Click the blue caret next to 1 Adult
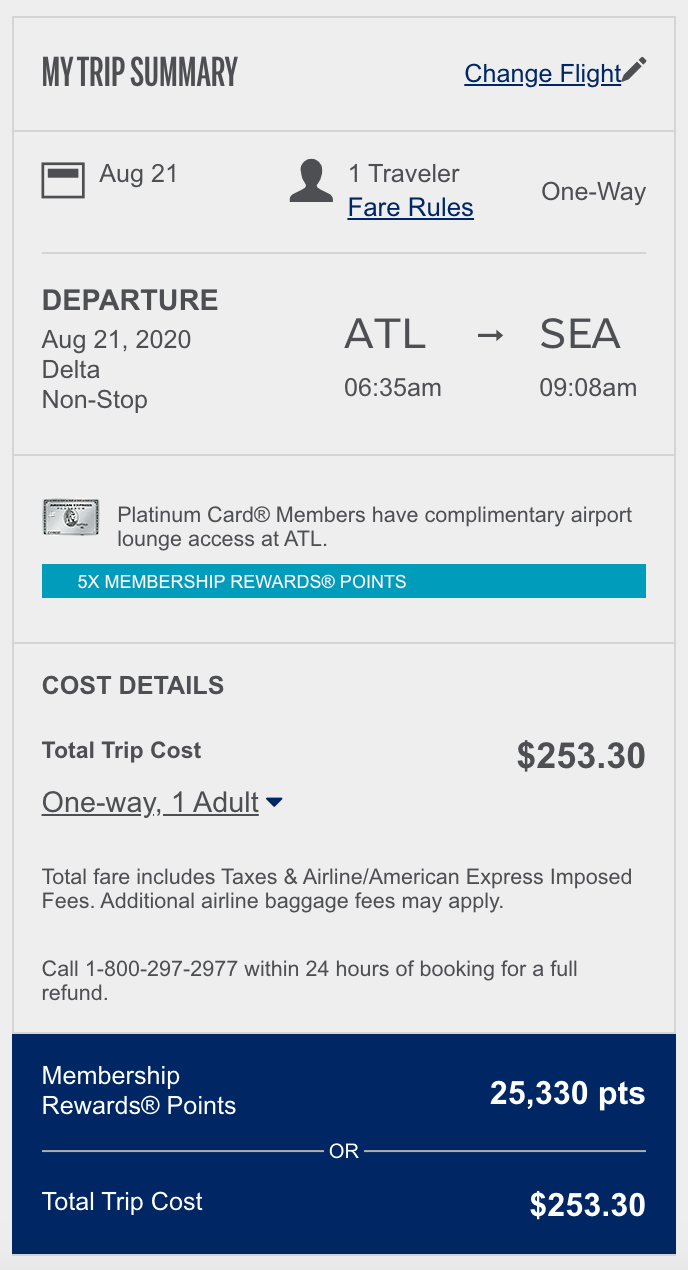 (275, 802)
